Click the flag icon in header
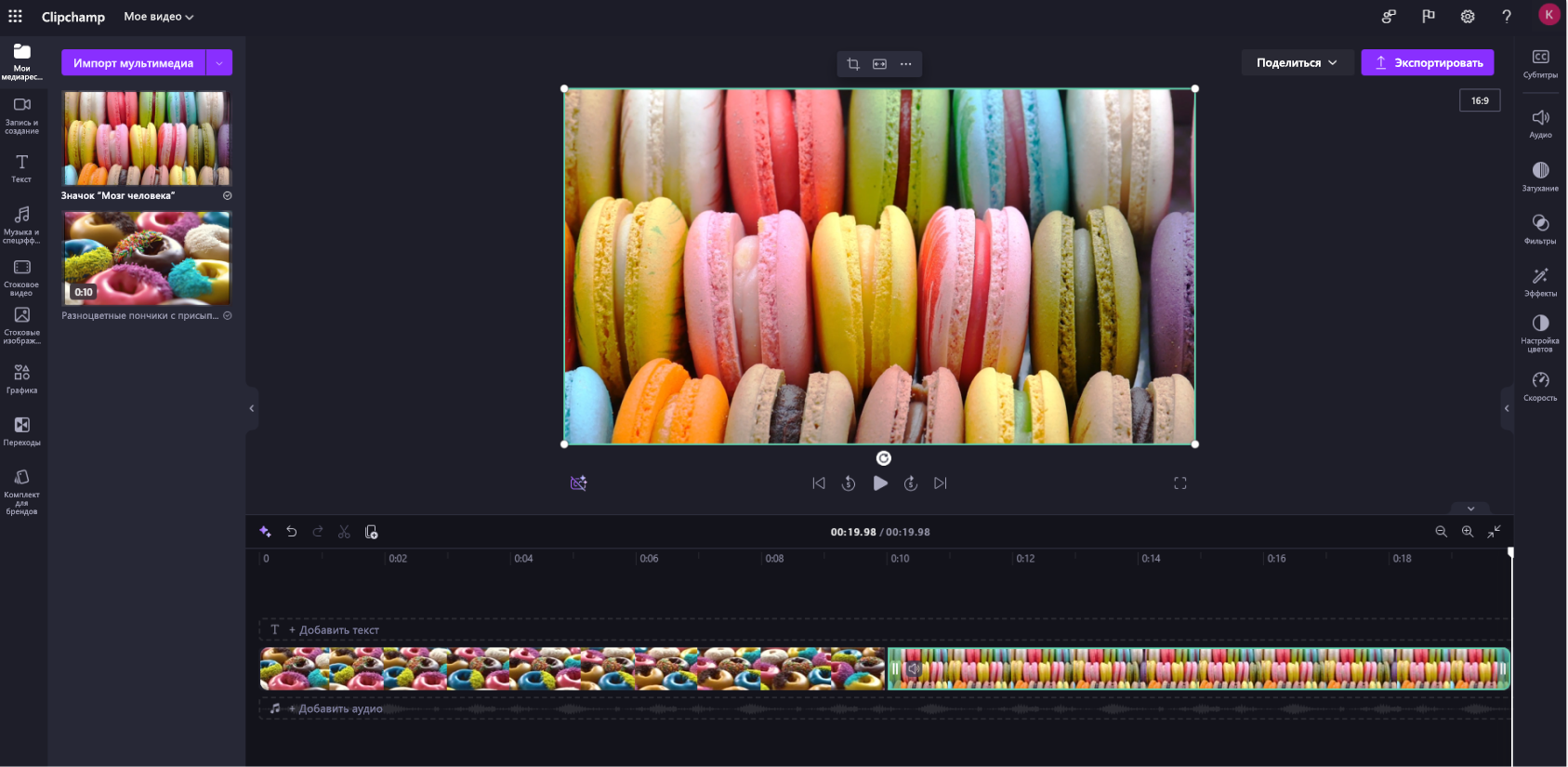The image size is (1568, 767). tap(1429, 16)
